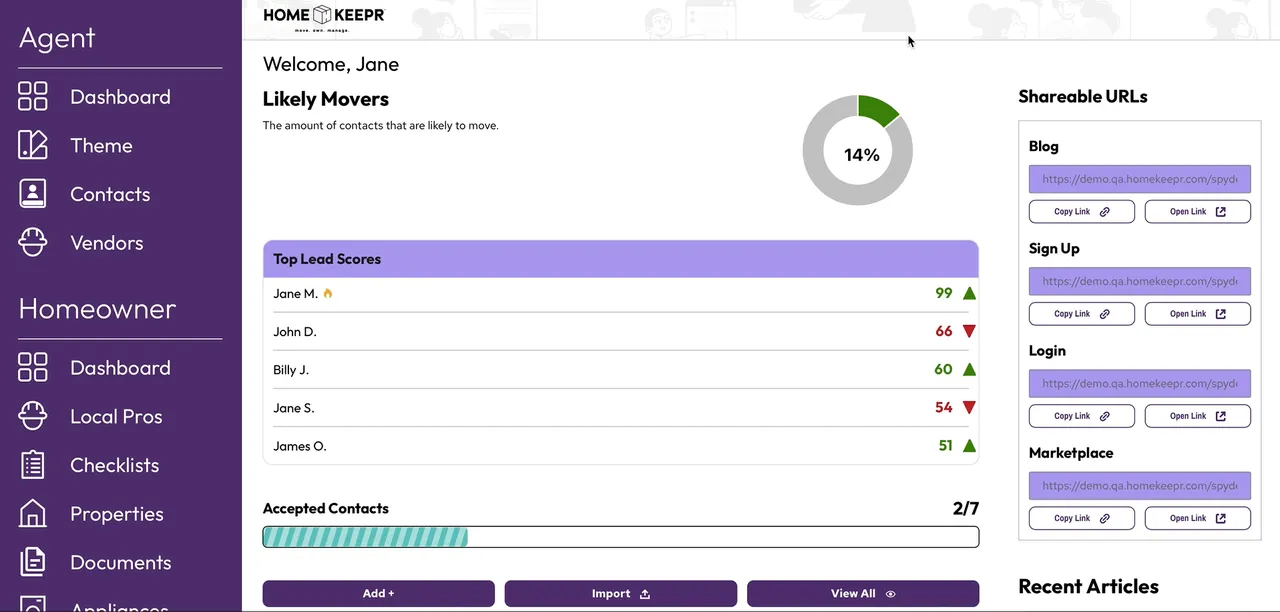1280x612 pixels.
Task: Click the Sign Up URL field
Action: pyautogui.click(x=1140, y=281)
